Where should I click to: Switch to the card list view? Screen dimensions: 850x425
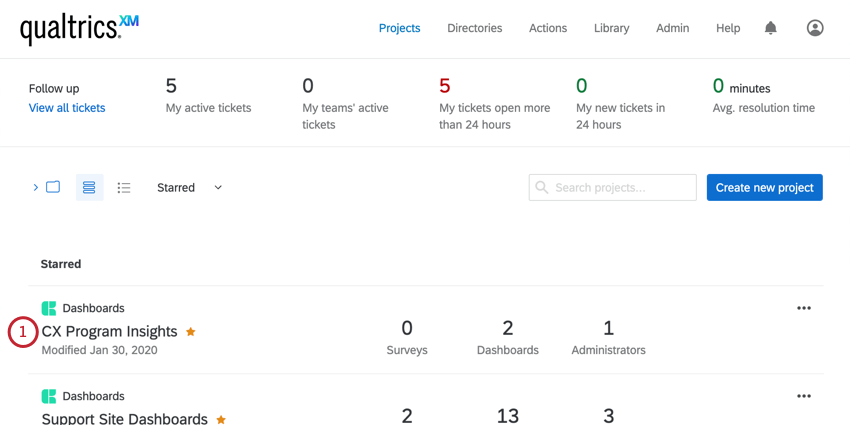89,187
